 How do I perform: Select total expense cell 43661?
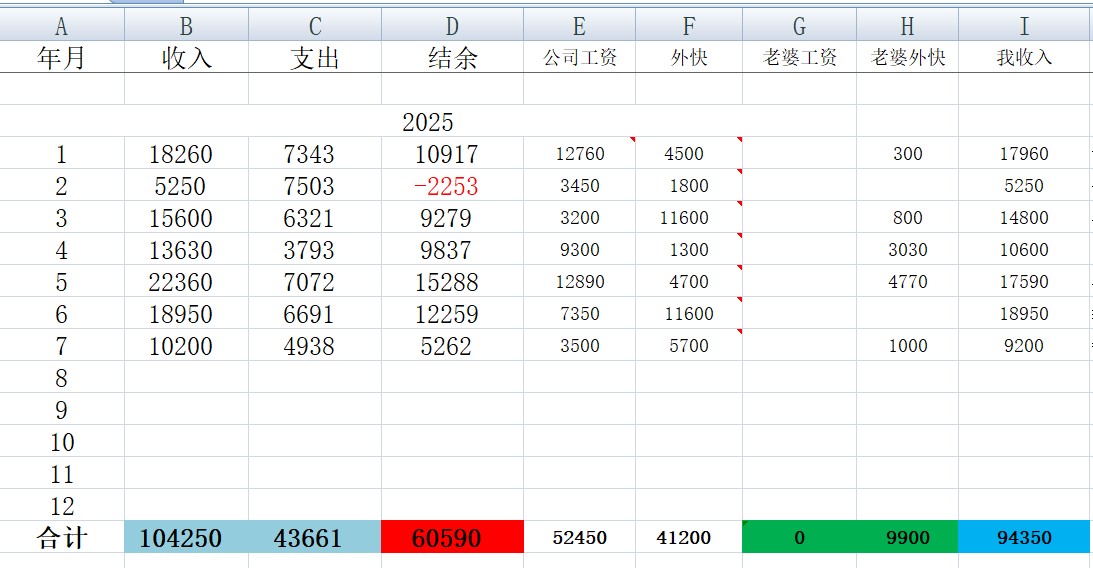(x=315, y=537)
